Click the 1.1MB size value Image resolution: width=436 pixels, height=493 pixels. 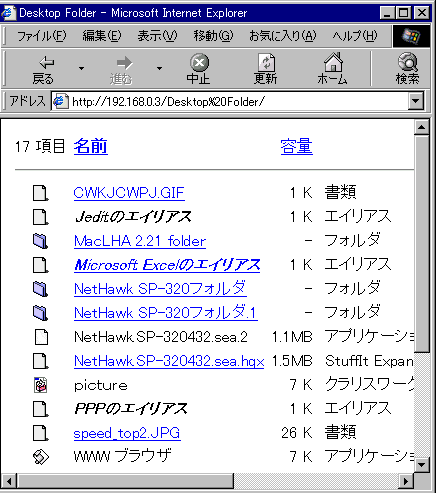tap(292, 337)
